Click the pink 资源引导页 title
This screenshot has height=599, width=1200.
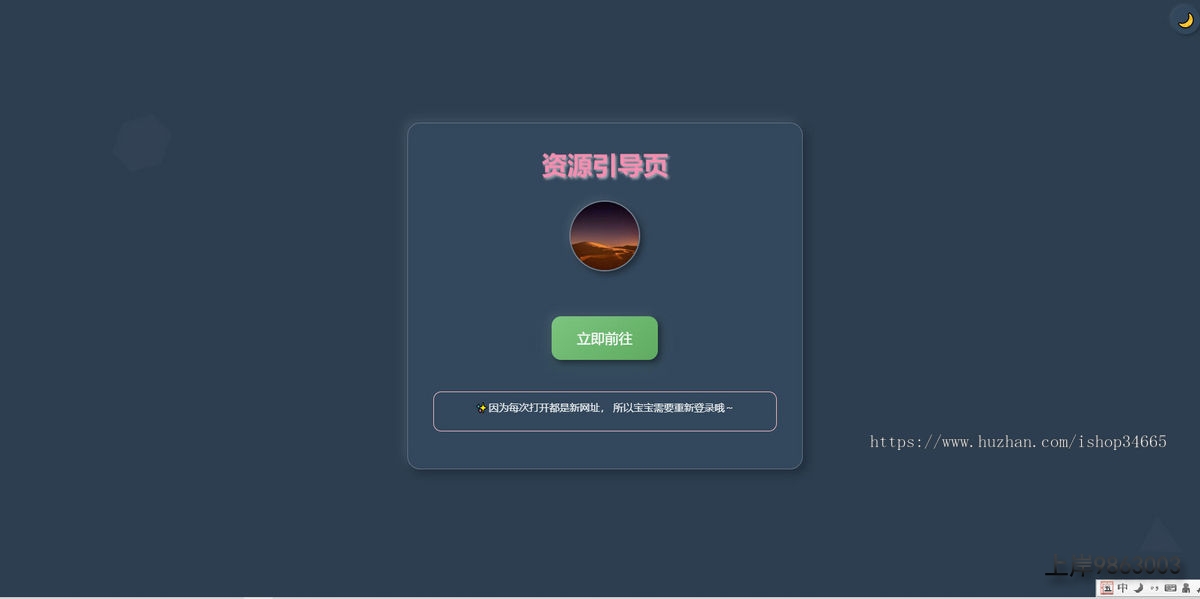[x=605, y=167]
